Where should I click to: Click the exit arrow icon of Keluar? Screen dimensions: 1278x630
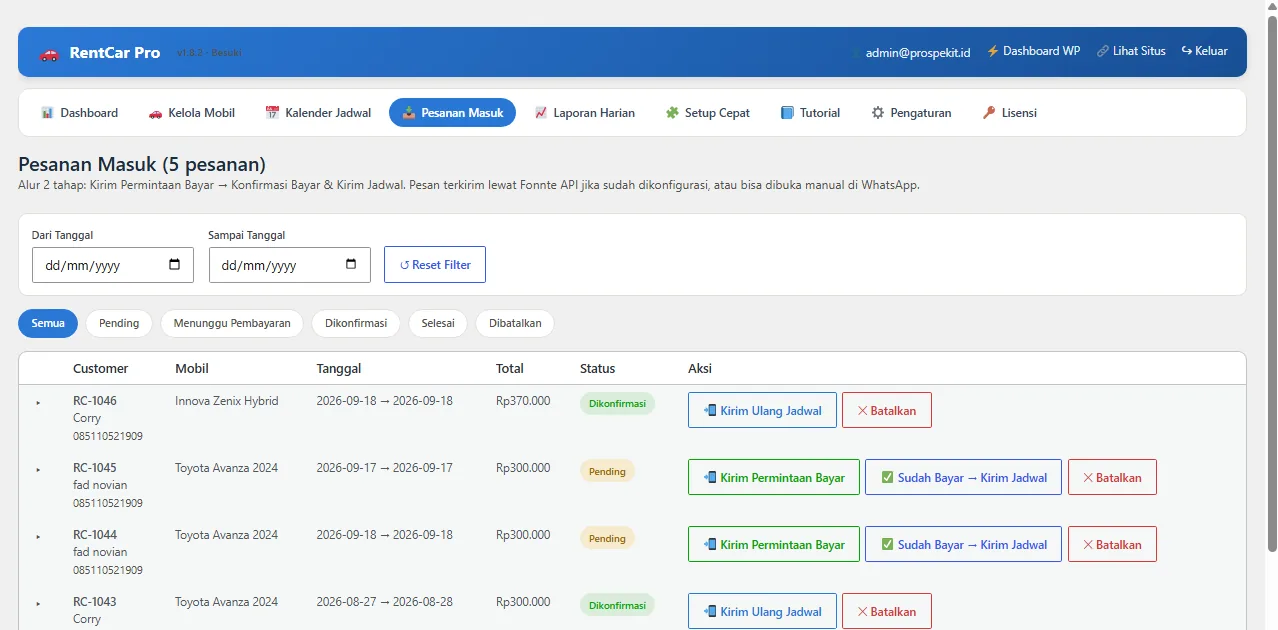1187,51
